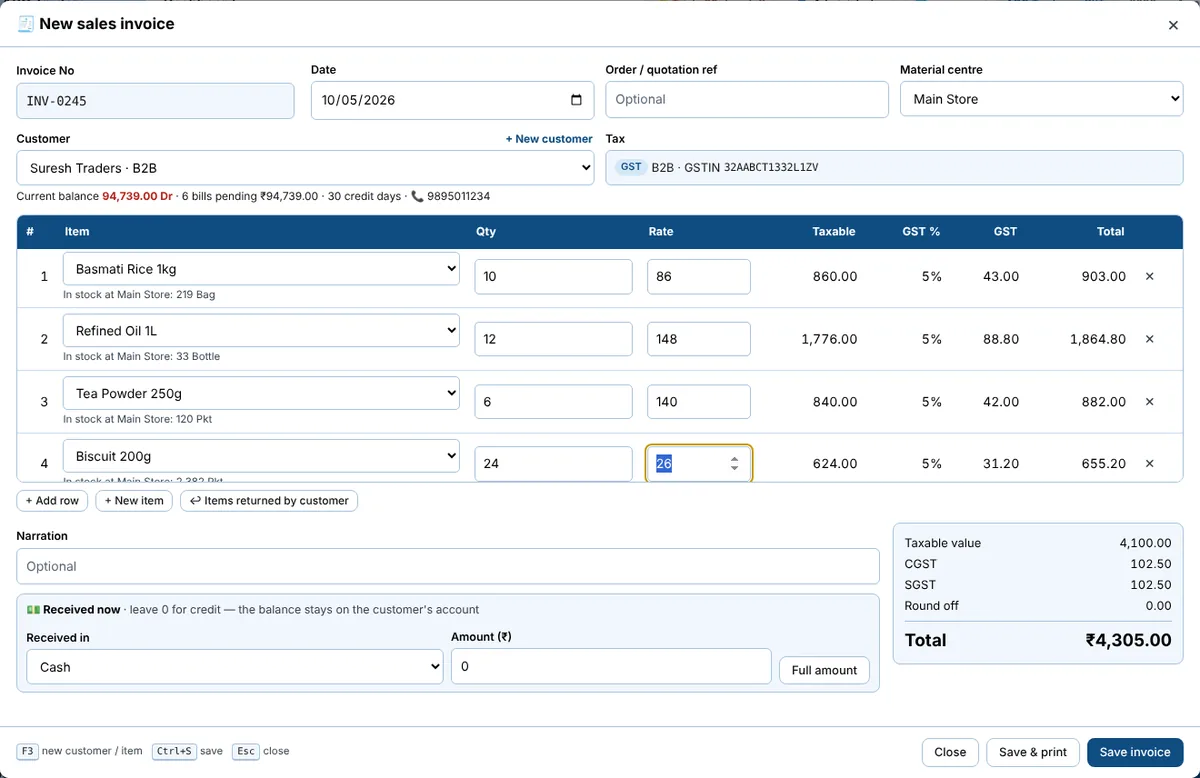The image size is (1200, 778).
Task: Open the date picker calendar icon
Action: (576, 100)
